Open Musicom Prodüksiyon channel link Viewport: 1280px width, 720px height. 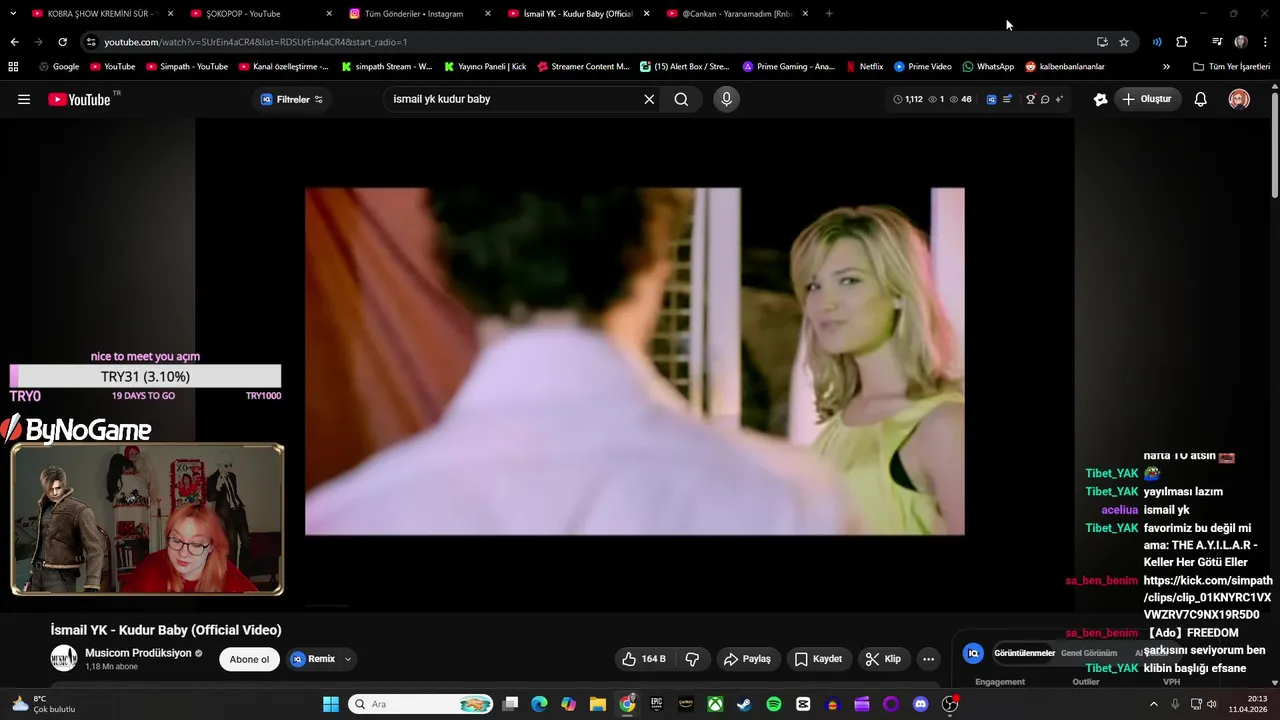[x=137, y=653]
